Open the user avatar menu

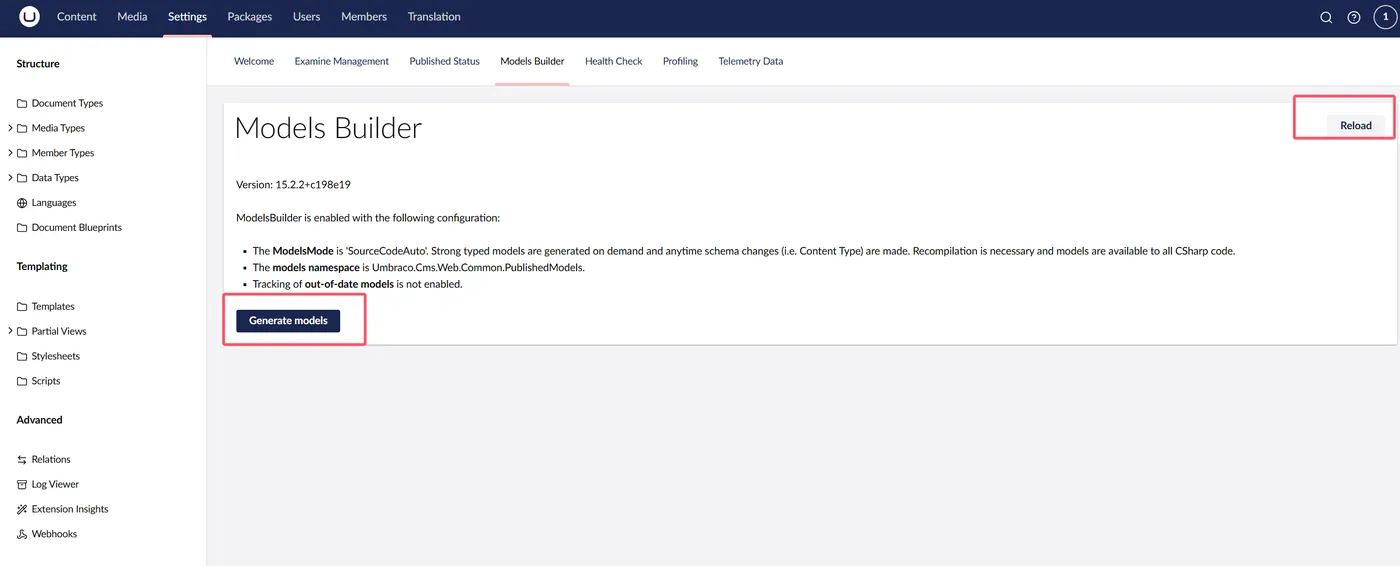[1385, 17]
